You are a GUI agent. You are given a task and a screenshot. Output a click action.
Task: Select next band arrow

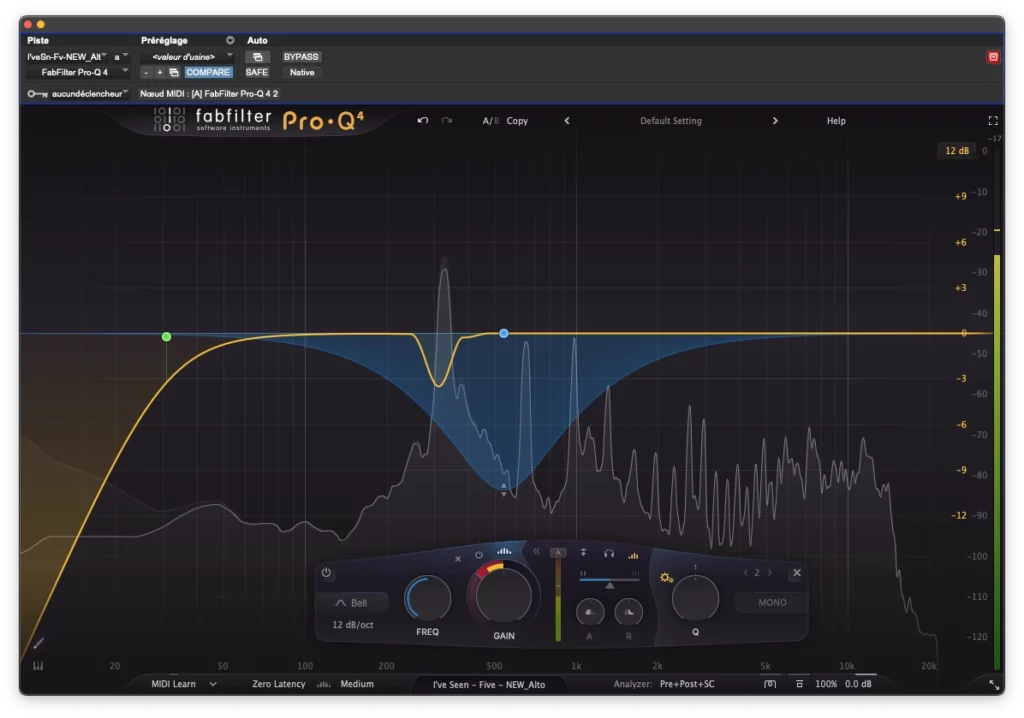click(770, 572)
